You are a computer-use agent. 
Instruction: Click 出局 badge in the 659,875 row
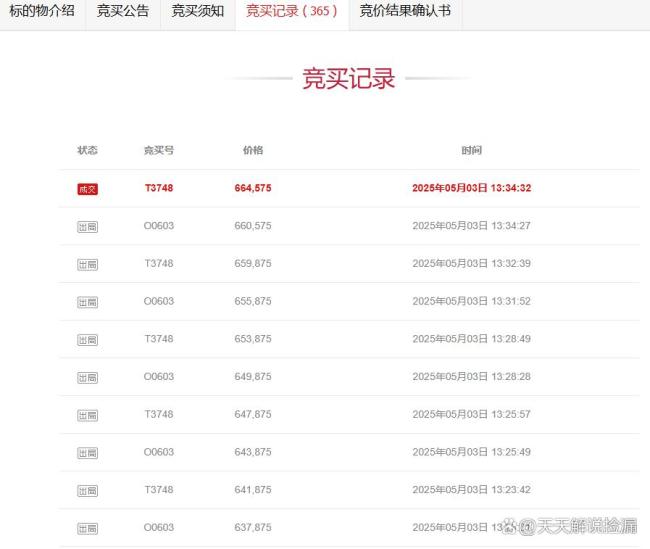click(87, 265)
